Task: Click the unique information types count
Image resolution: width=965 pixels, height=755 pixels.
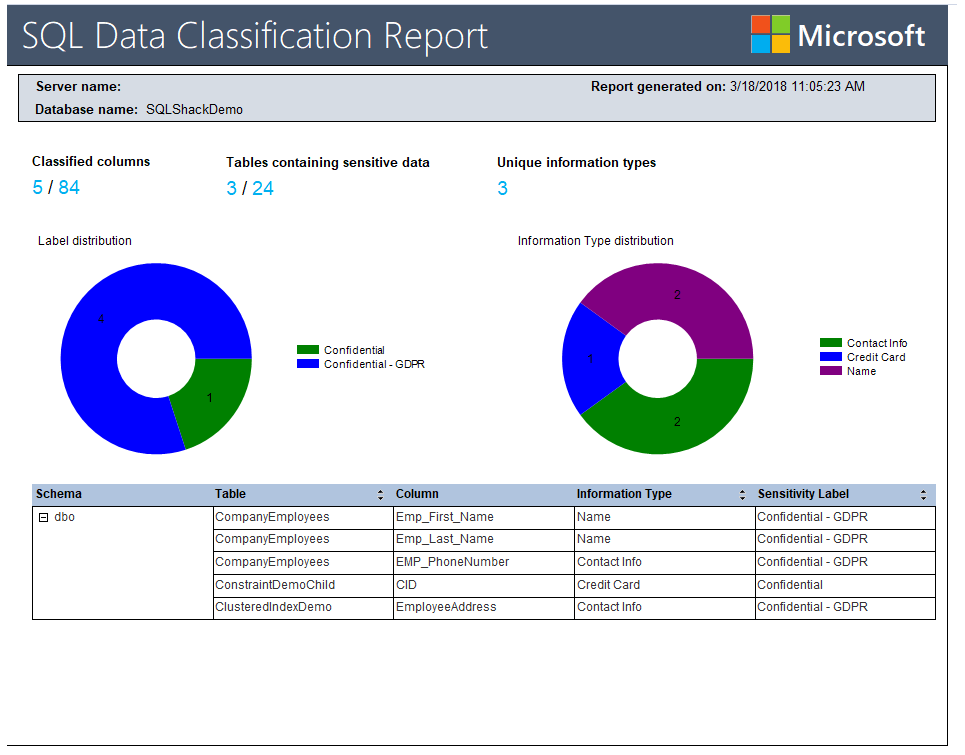Action: point(502,188)
